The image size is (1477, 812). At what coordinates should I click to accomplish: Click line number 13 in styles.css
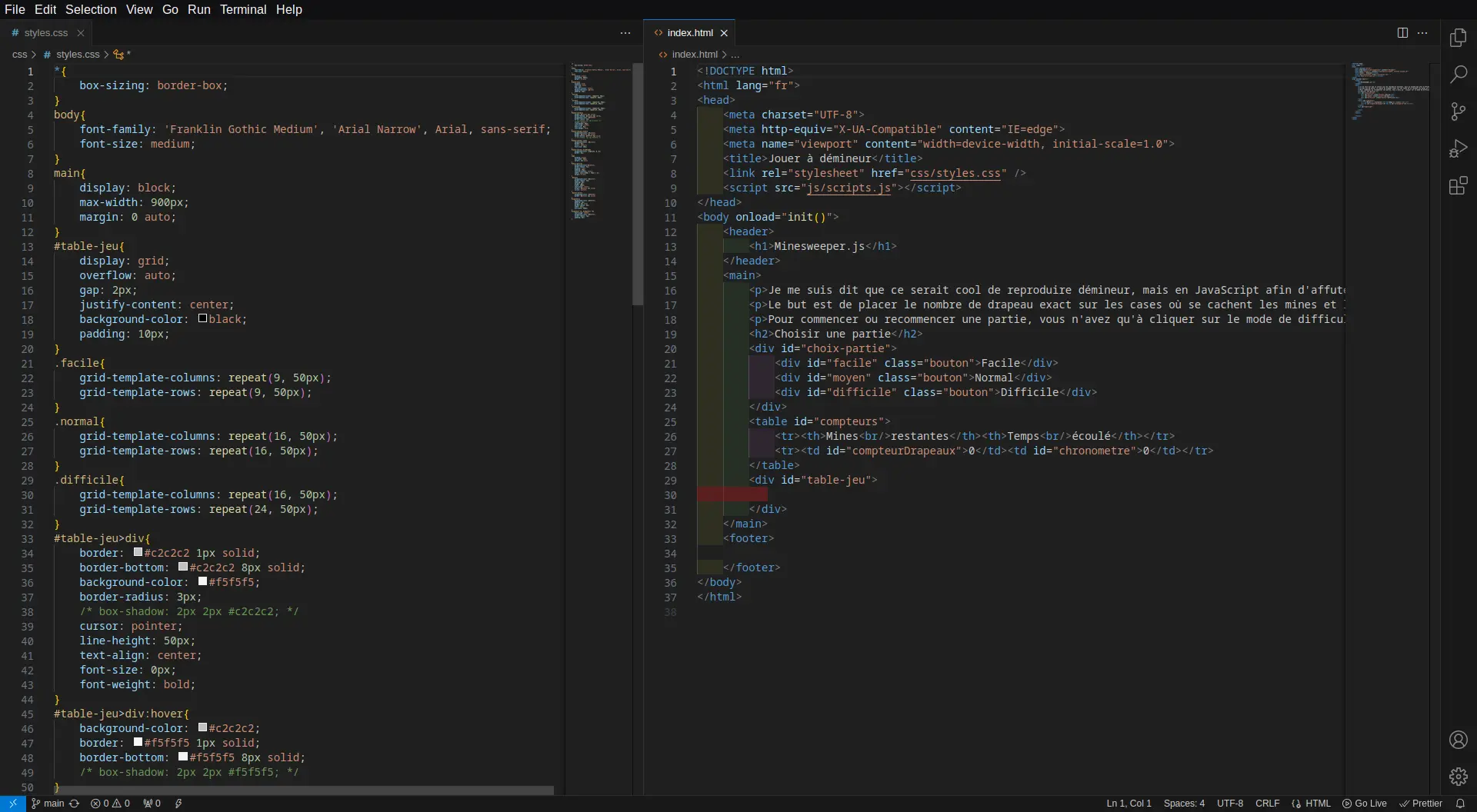[x=27, y=247]
